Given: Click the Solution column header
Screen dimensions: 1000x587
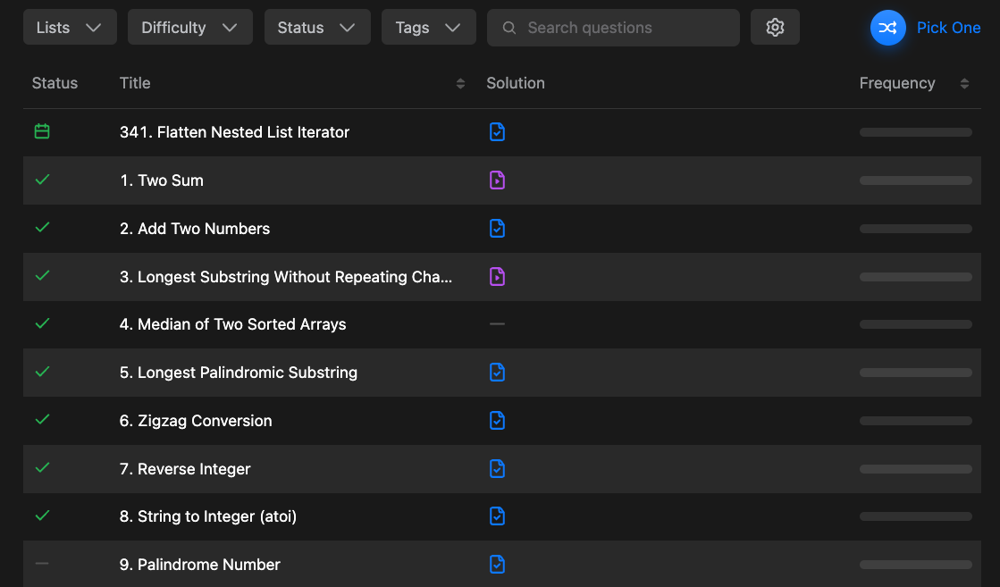Looking at the screenshot, I should (x=515, y=84).
